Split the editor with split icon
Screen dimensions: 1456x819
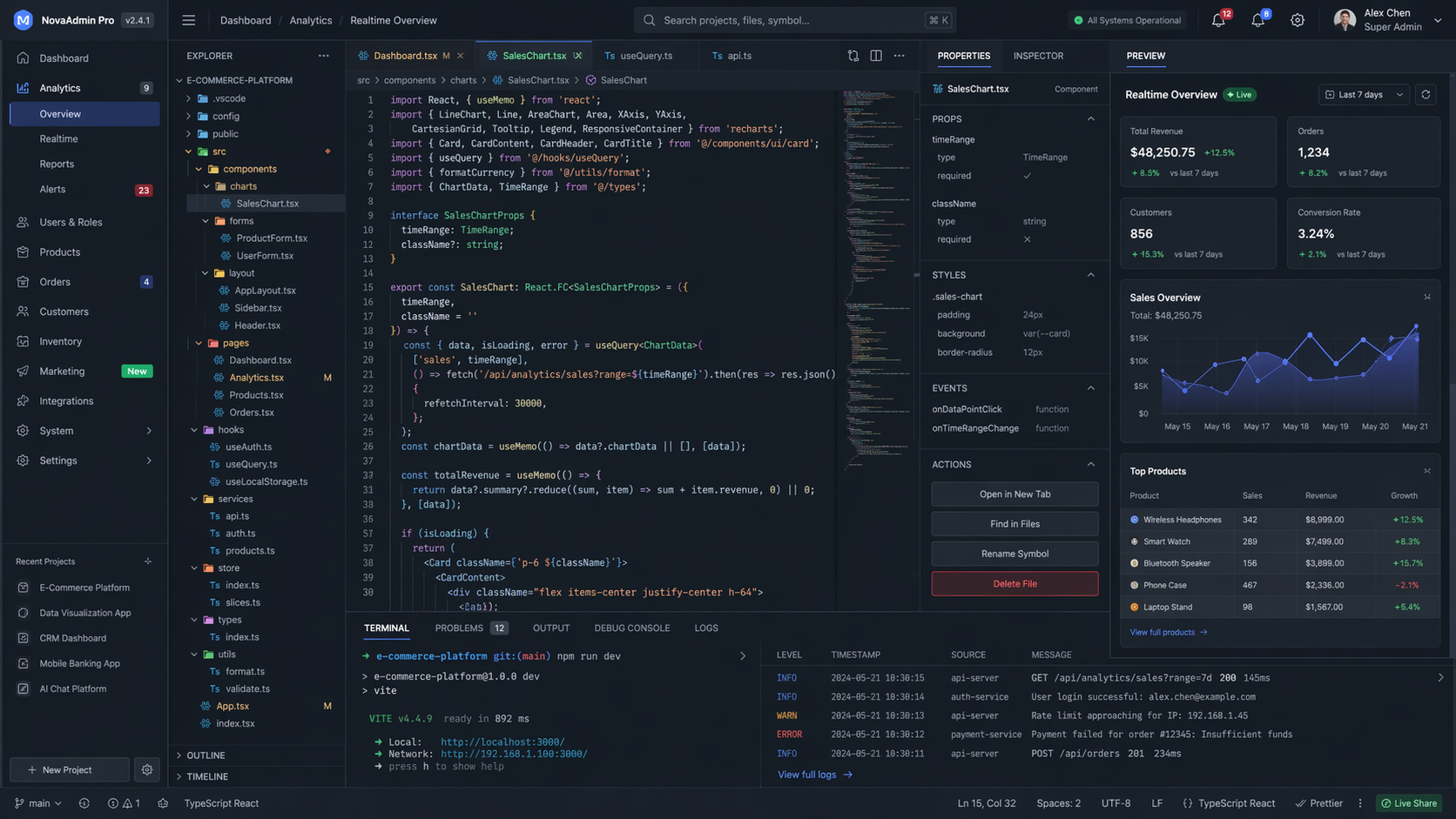[876, 56]
